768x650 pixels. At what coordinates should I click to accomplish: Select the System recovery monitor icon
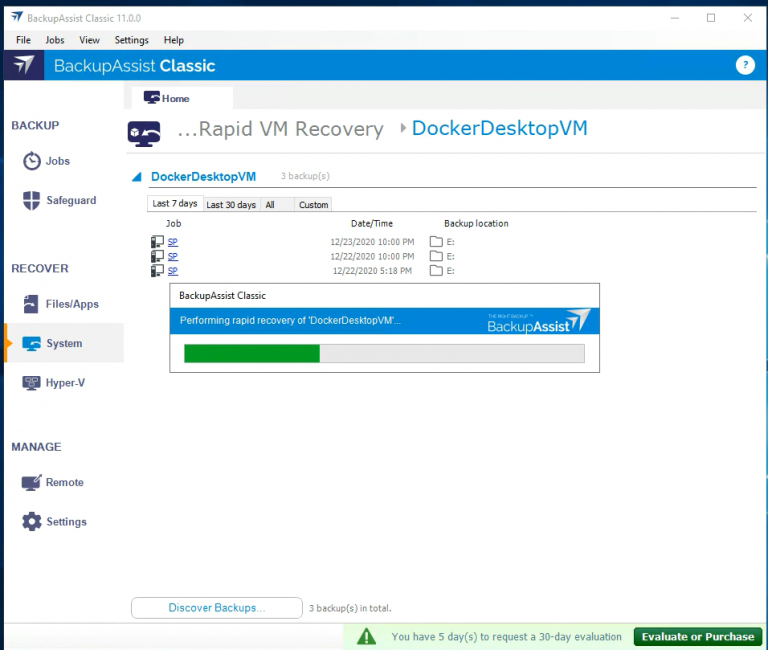pos(32,343)
